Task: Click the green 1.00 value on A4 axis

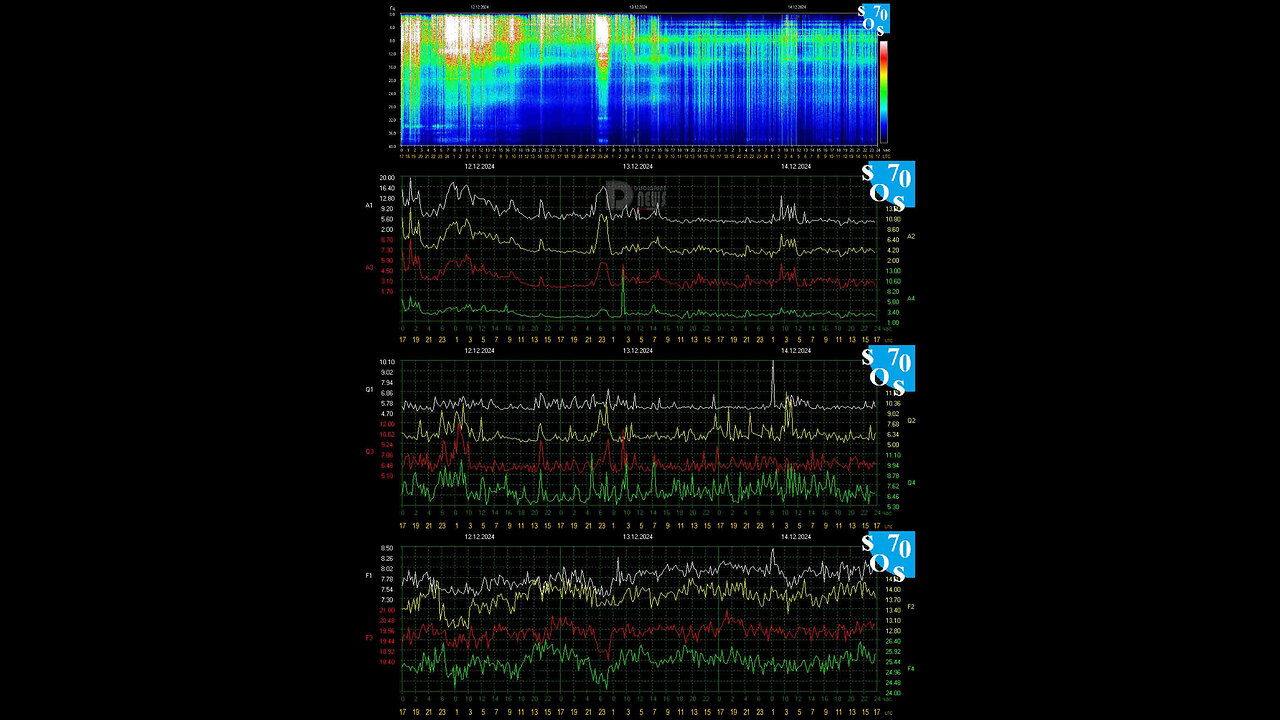Action: coord(891,322)
